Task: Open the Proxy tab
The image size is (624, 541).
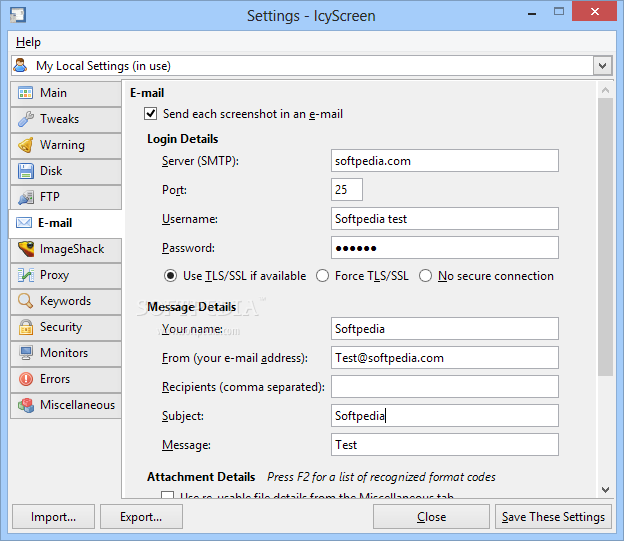Action: coord(66,275)
